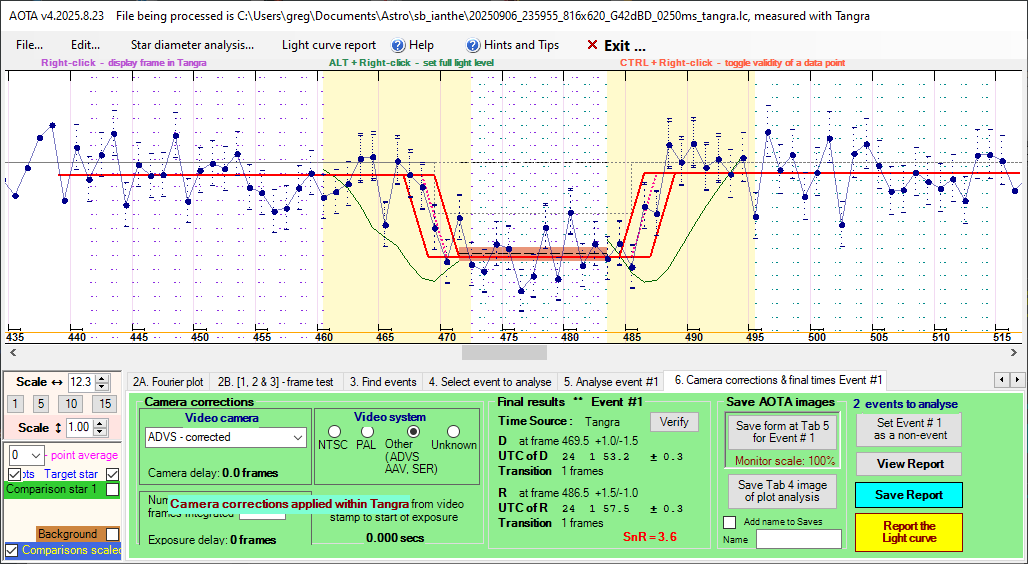Image resolution: width=1028 pixels, height=564 pixels.
Task: Click the Help question mark icon
Action: tap(397, 45)
